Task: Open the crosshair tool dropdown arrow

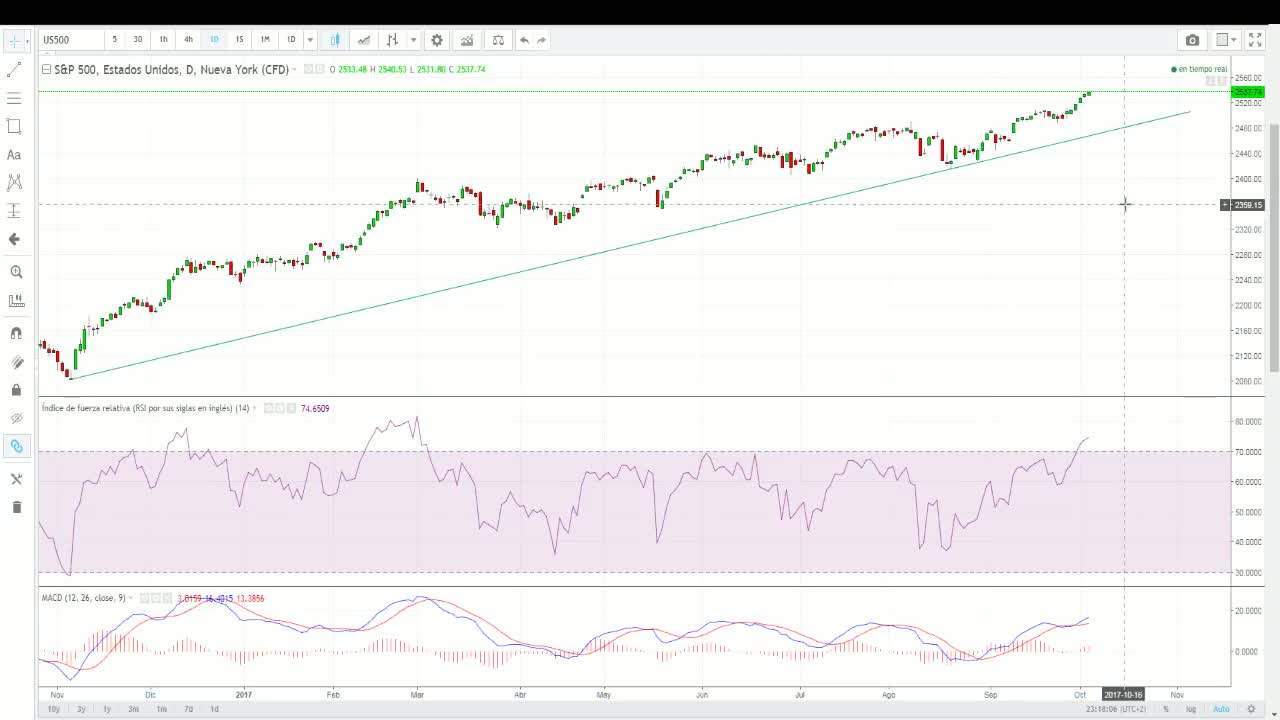Action: pos(28,41)
